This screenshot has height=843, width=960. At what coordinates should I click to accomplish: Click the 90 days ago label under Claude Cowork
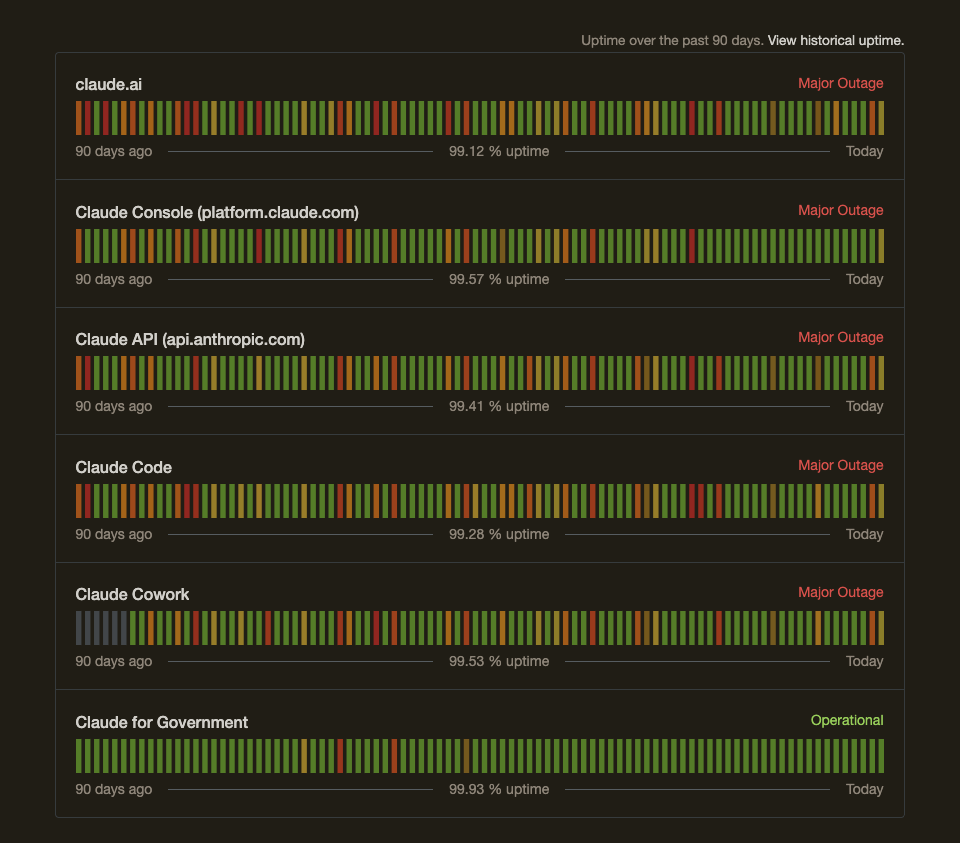click(x=114, y=661)
